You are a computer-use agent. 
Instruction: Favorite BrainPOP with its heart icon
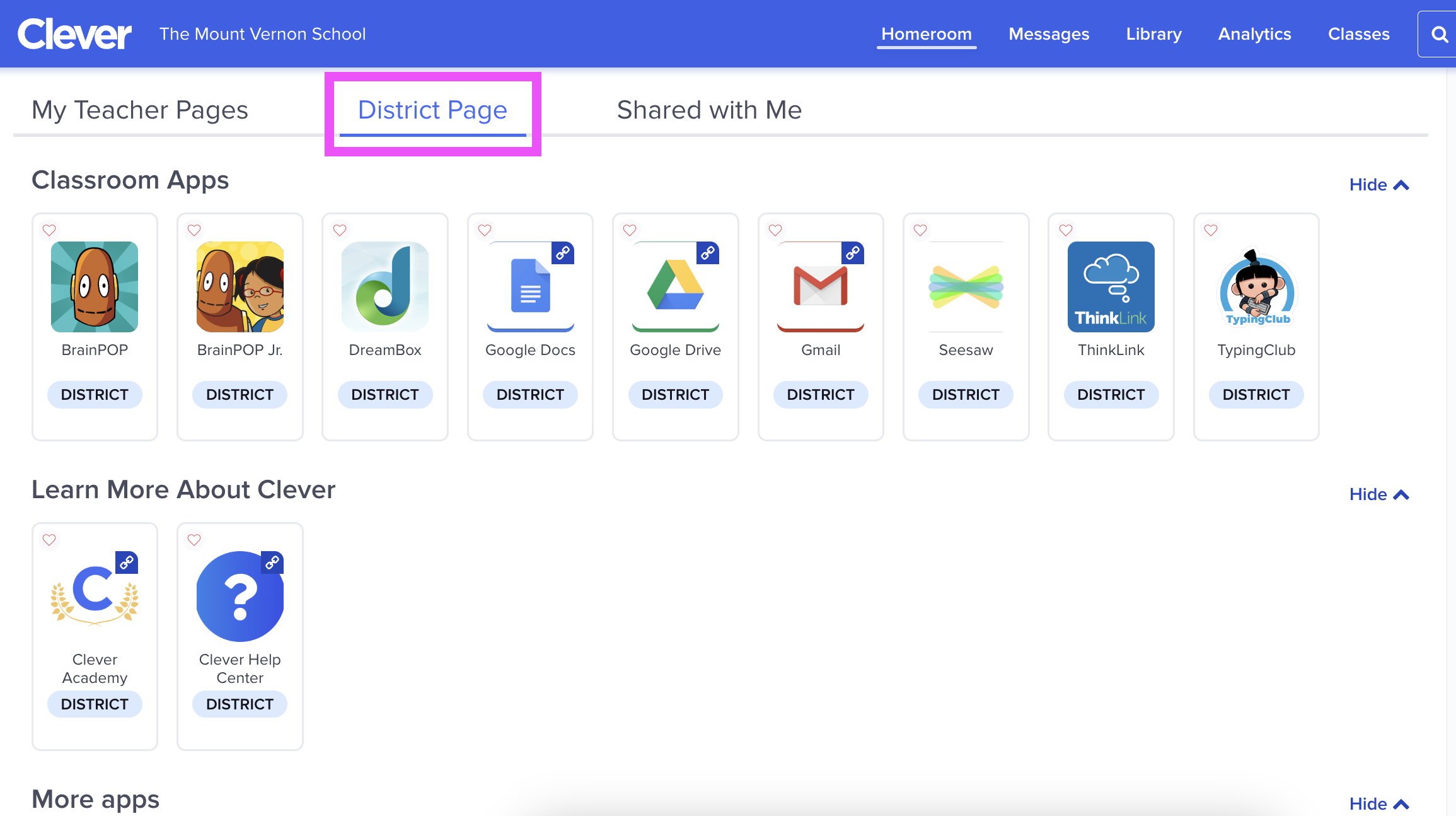tap(49, 230)
